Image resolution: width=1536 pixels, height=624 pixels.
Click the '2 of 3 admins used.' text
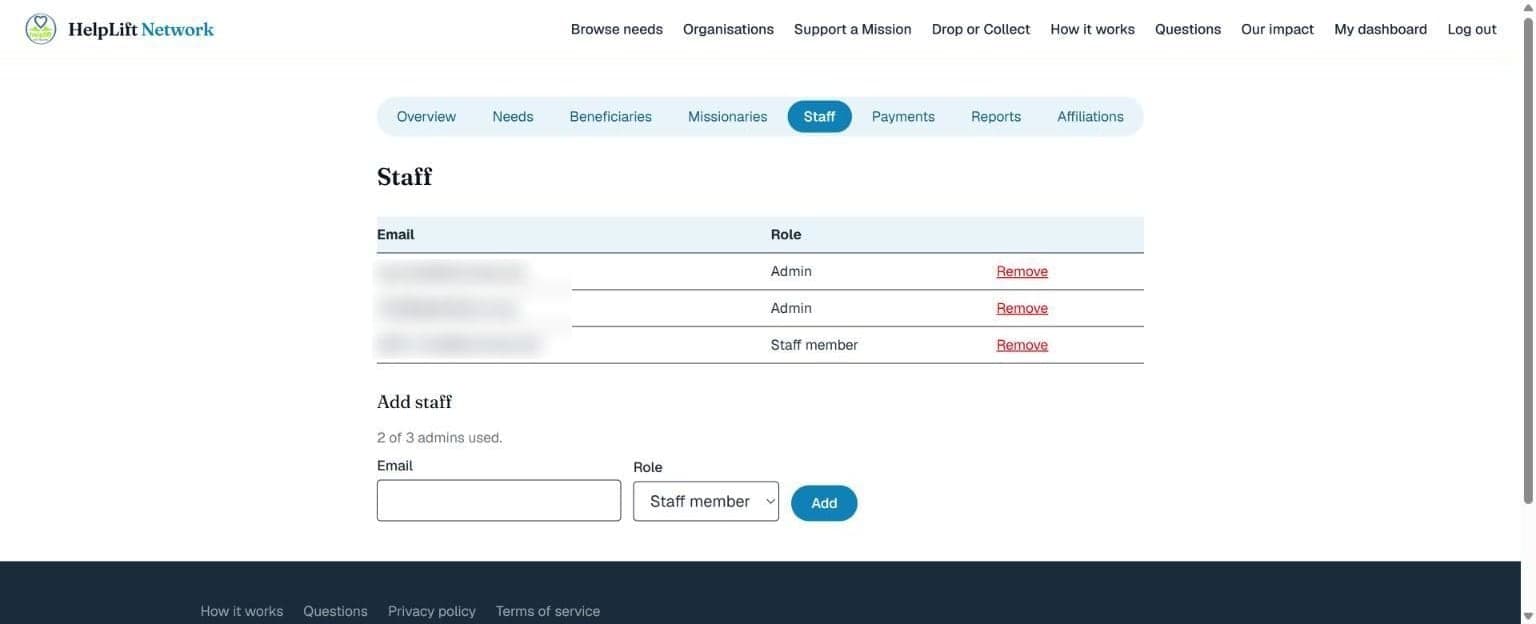439,438
